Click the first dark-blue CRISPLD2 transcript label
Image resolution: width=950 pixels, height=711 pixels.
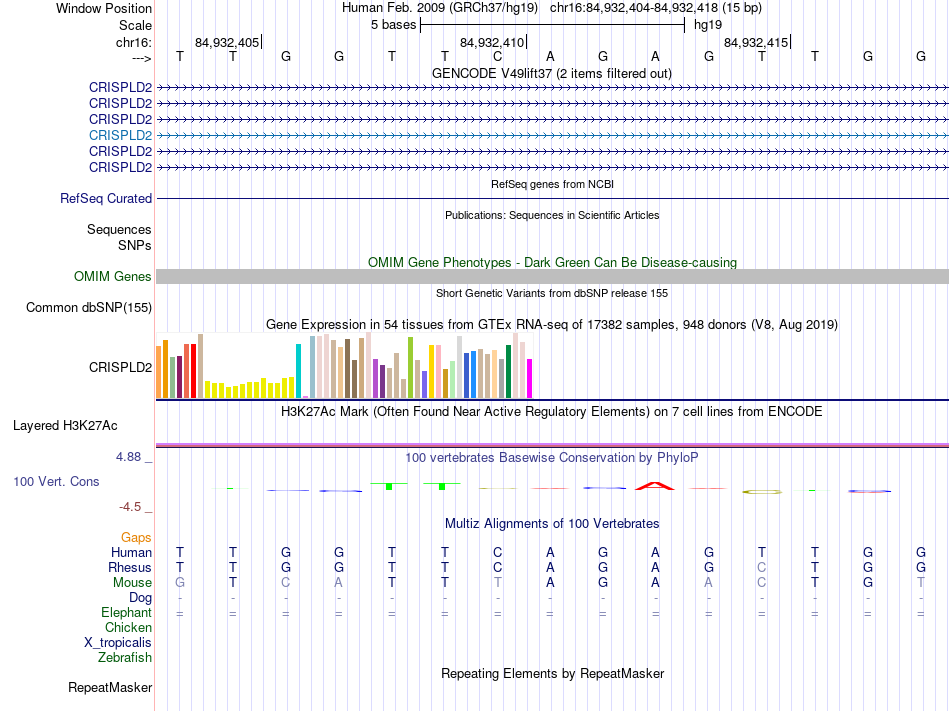click(x=121, y=87)
